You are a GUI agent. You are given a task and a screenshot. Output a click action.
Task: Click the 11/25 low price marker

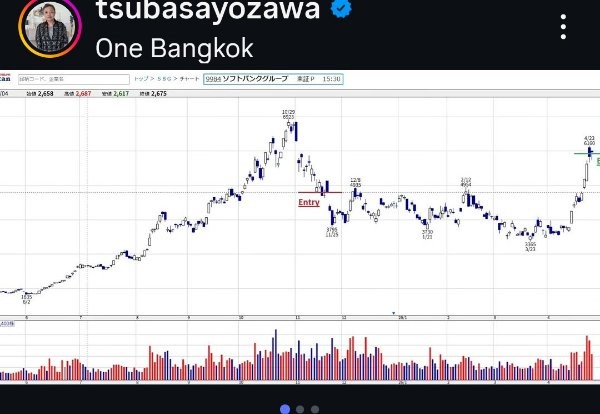pyautogui.click(x=332, y=232)
